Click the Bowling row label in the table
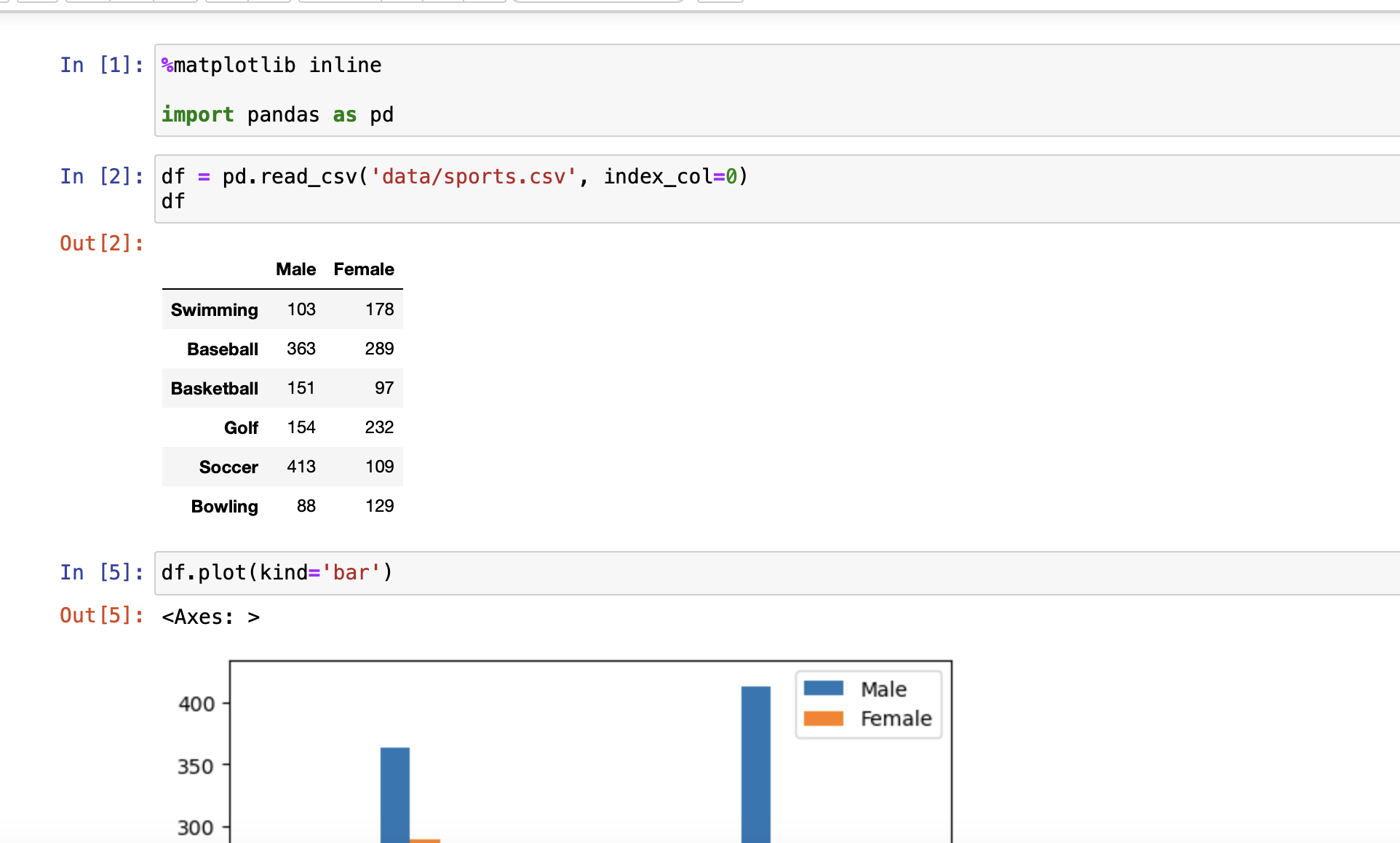Viewport: 1400px width, 843px height. click(x=224, y=507)
